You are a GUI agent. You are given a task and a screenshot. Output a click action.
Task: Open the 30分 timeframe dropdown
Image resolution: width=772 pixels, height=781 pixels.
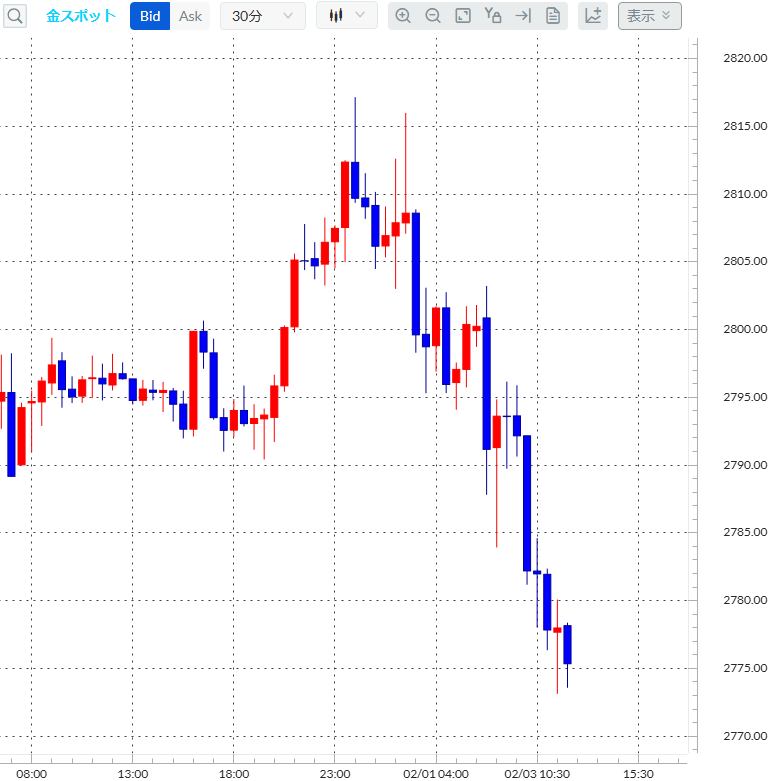(x=262, y=16)
